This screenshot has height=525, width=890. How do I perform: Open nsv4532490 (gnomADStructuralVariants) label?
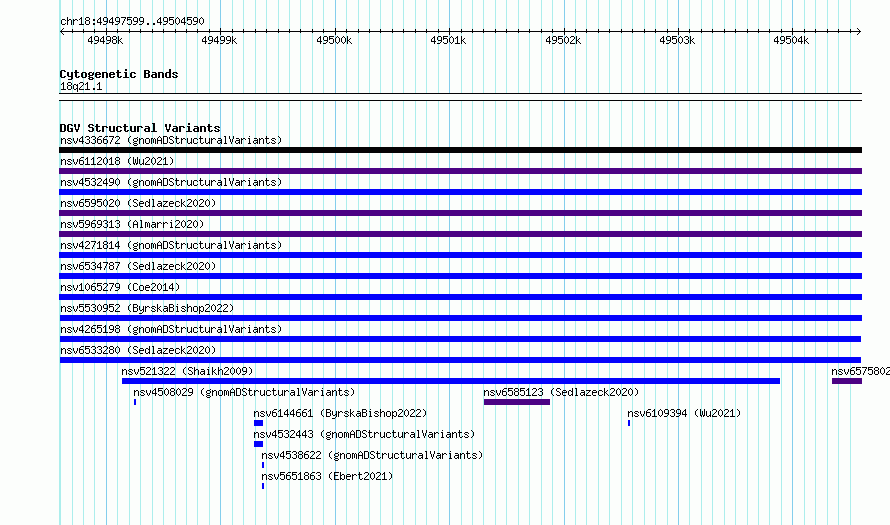pos(171,182)
